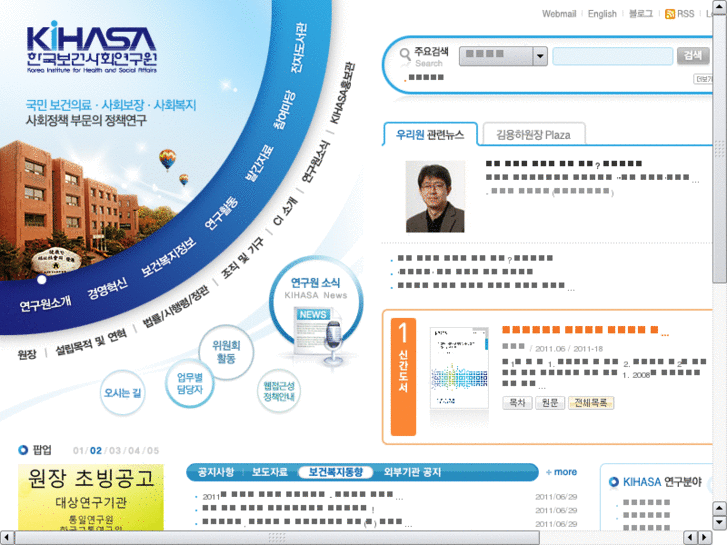
Task: Open the 참여마당 menu
Action: 284,109
